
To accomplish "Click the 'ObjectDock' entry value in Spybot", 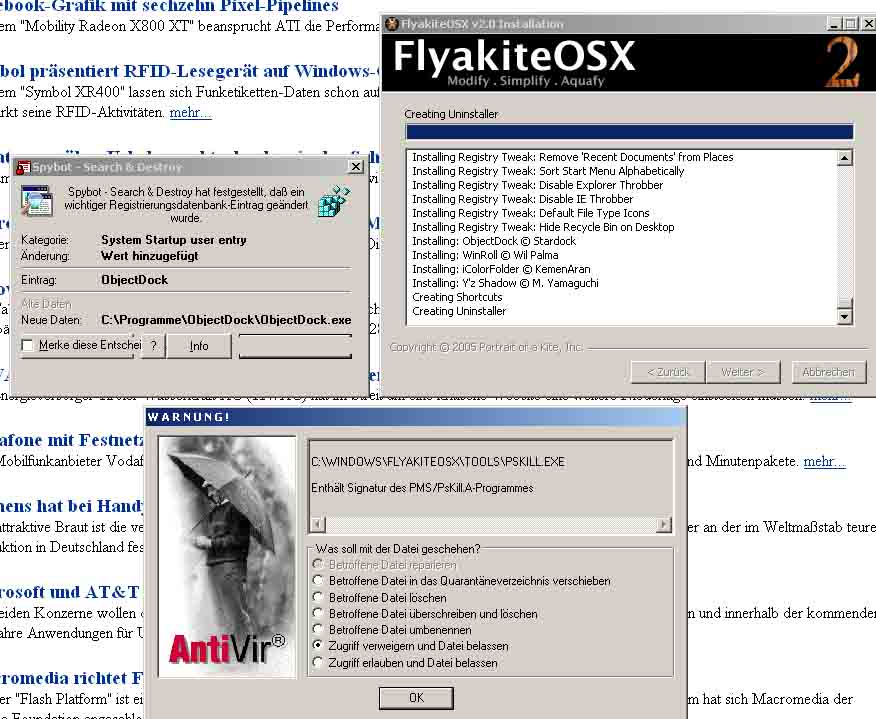I will 135,280.
